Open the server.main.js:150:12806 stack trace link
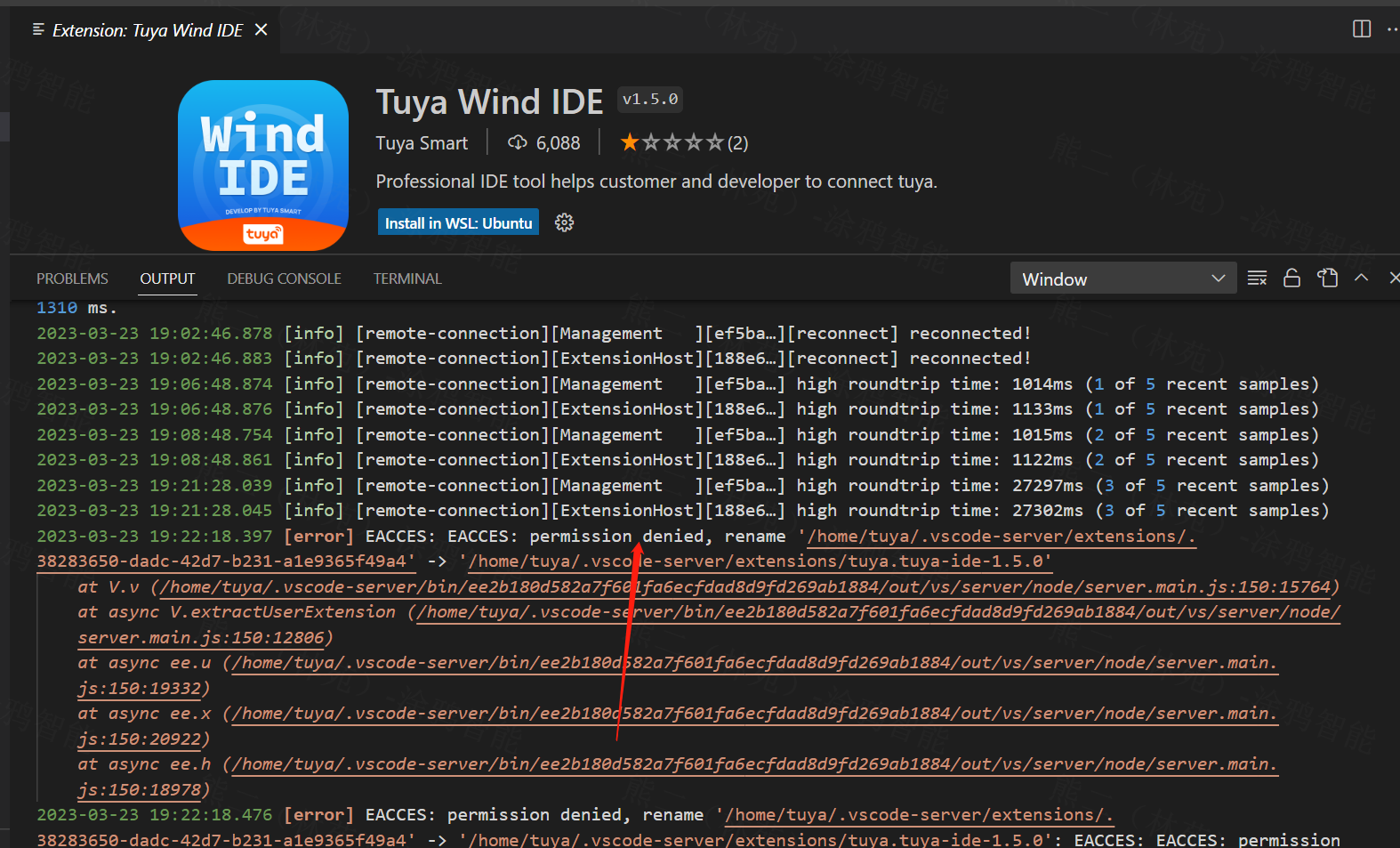This screenshot has height=848, width=1400. pyautogui.click(x=201, y=638)
